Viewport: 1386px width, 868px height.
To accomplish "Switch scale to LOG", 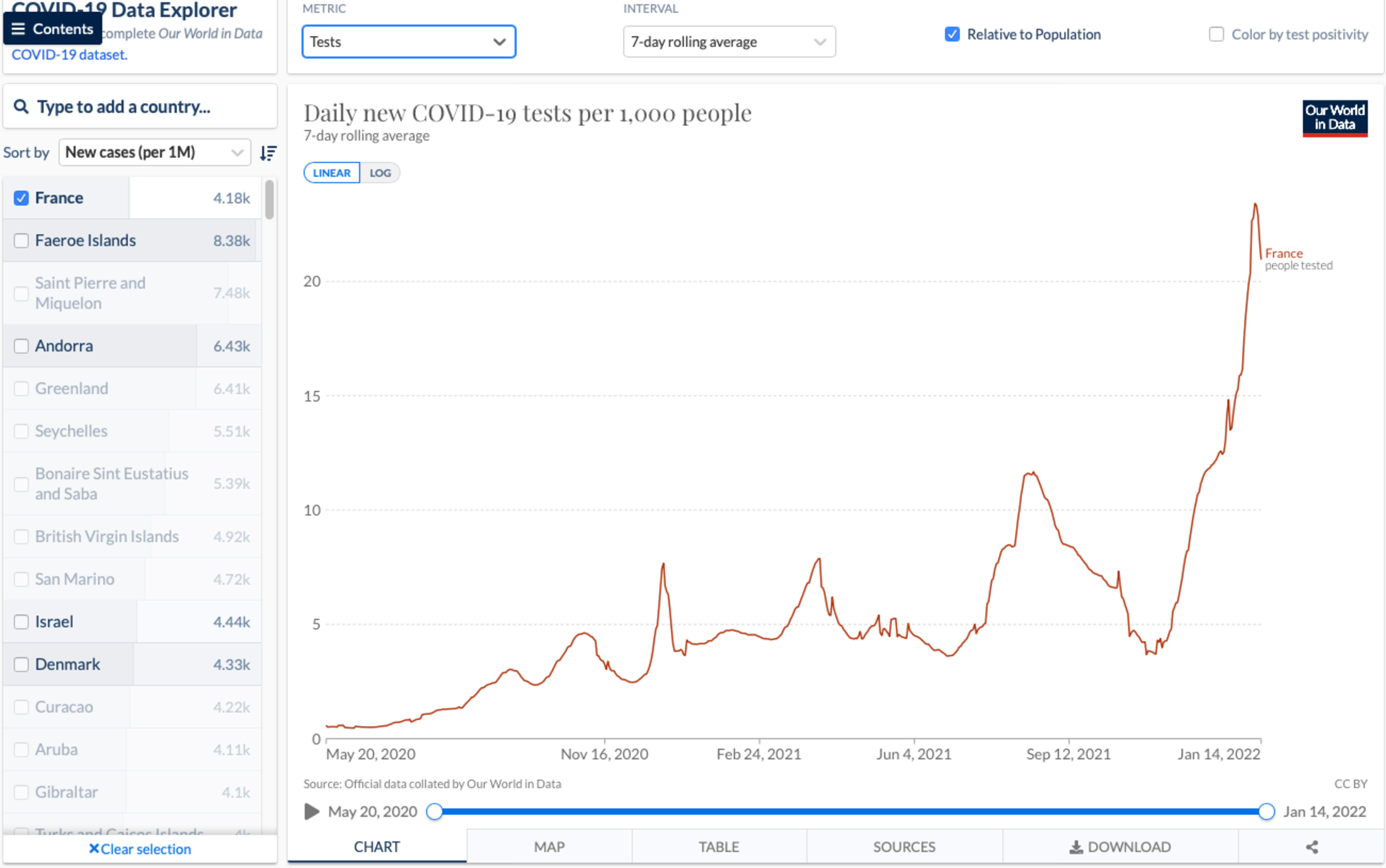I will point(380,173).
